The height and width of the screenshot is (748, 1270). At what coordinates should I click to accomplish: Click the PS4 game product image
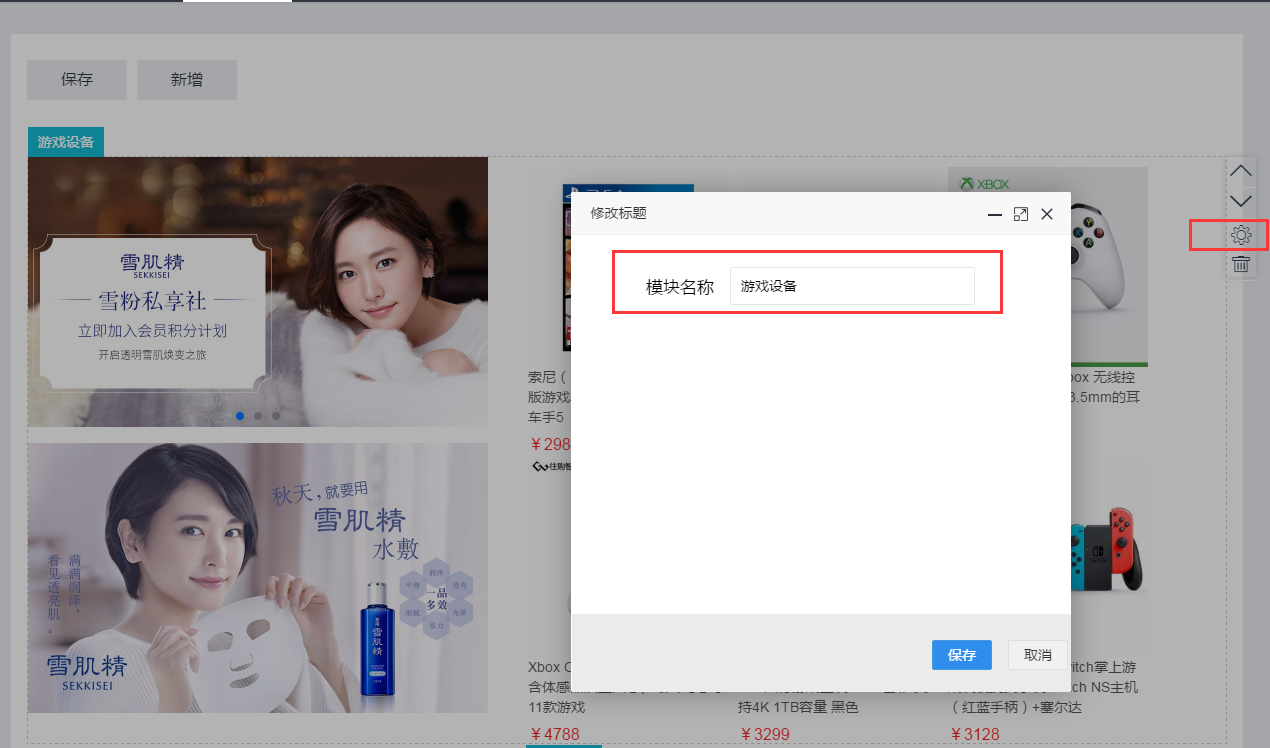[566, 267]
